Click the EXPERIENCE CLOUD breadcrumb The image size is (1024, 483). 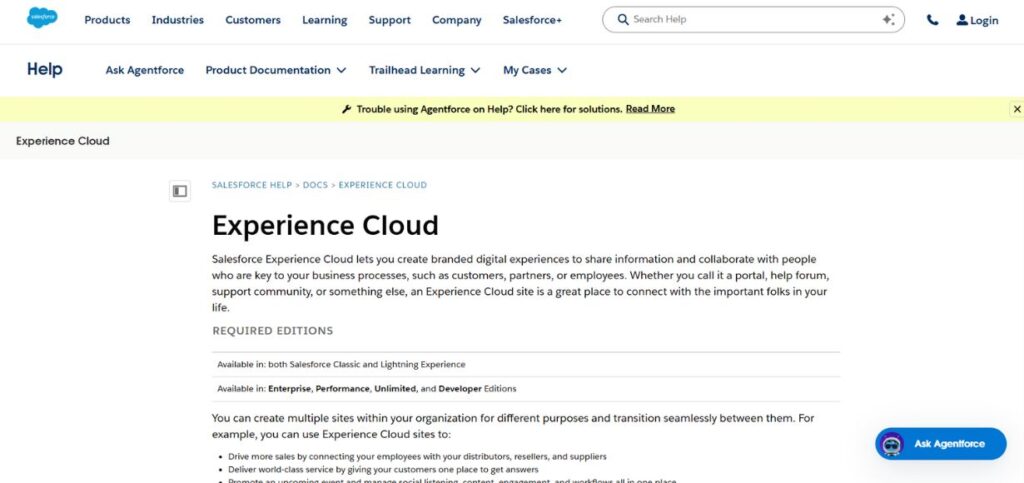(382, 185)
